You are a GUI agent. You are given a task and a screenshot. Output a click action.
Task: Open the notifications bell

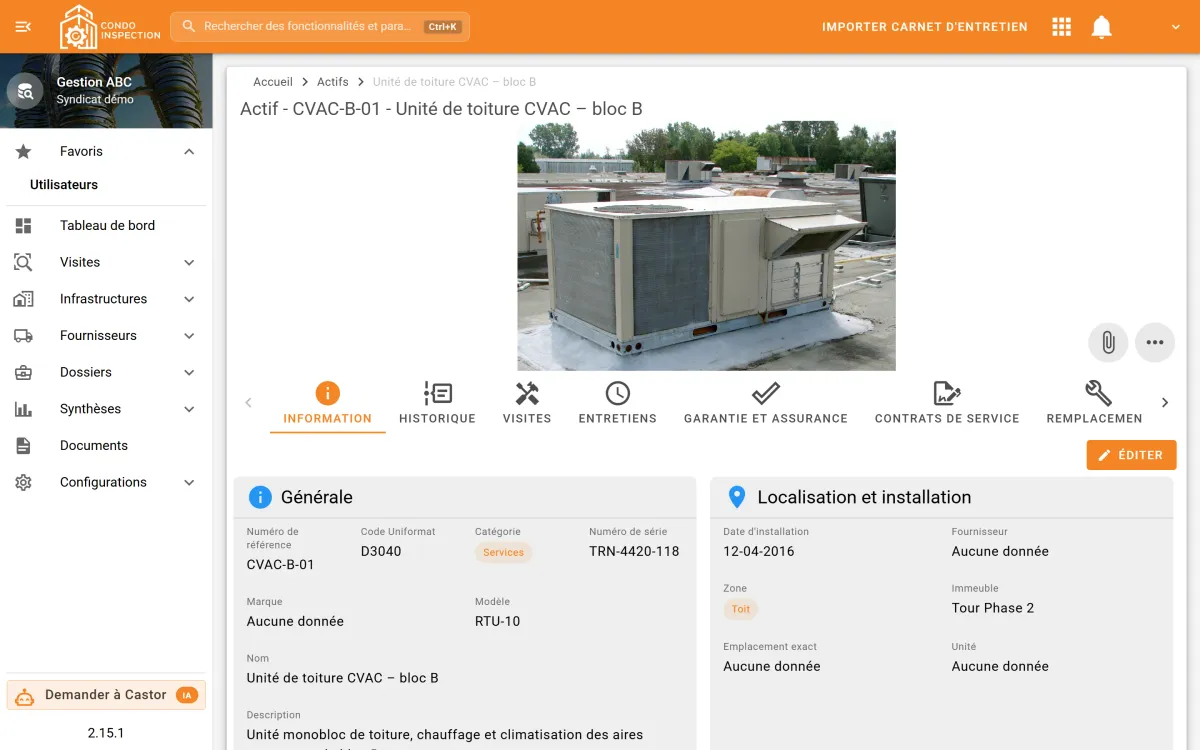coord(1101,27)
